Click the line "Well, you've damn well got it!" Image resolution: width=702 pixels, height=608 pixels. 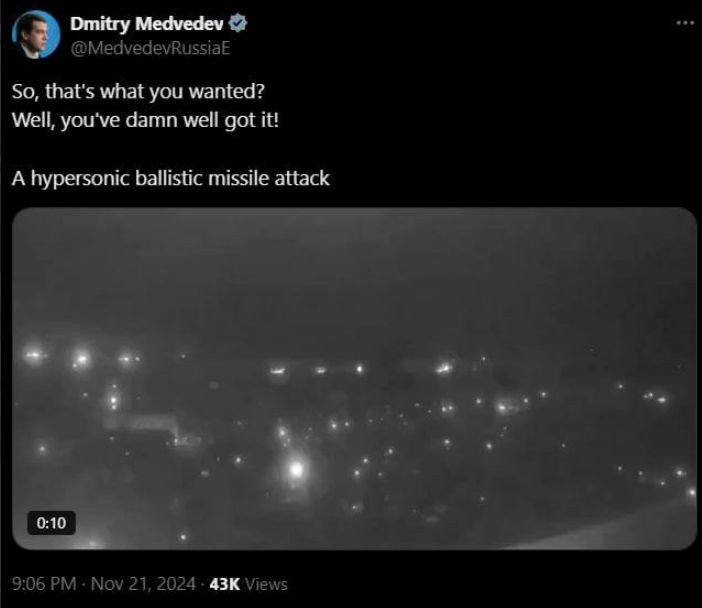[145, 120]
